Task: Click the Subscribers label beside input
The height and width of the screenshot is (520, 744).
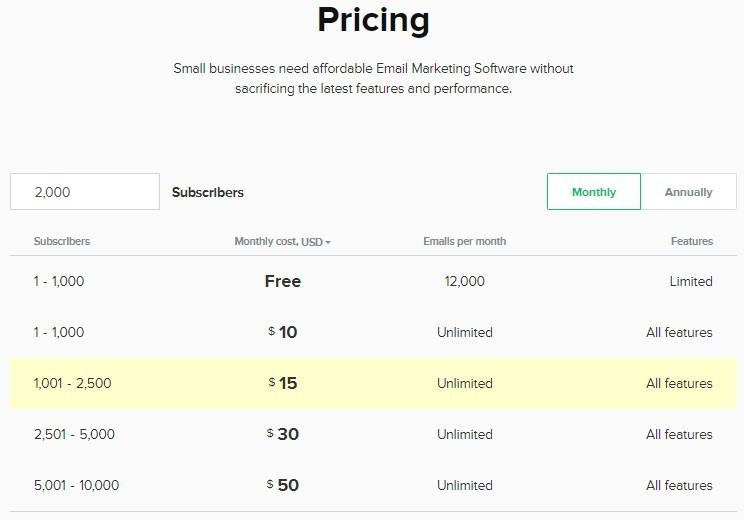Action: 207,192
